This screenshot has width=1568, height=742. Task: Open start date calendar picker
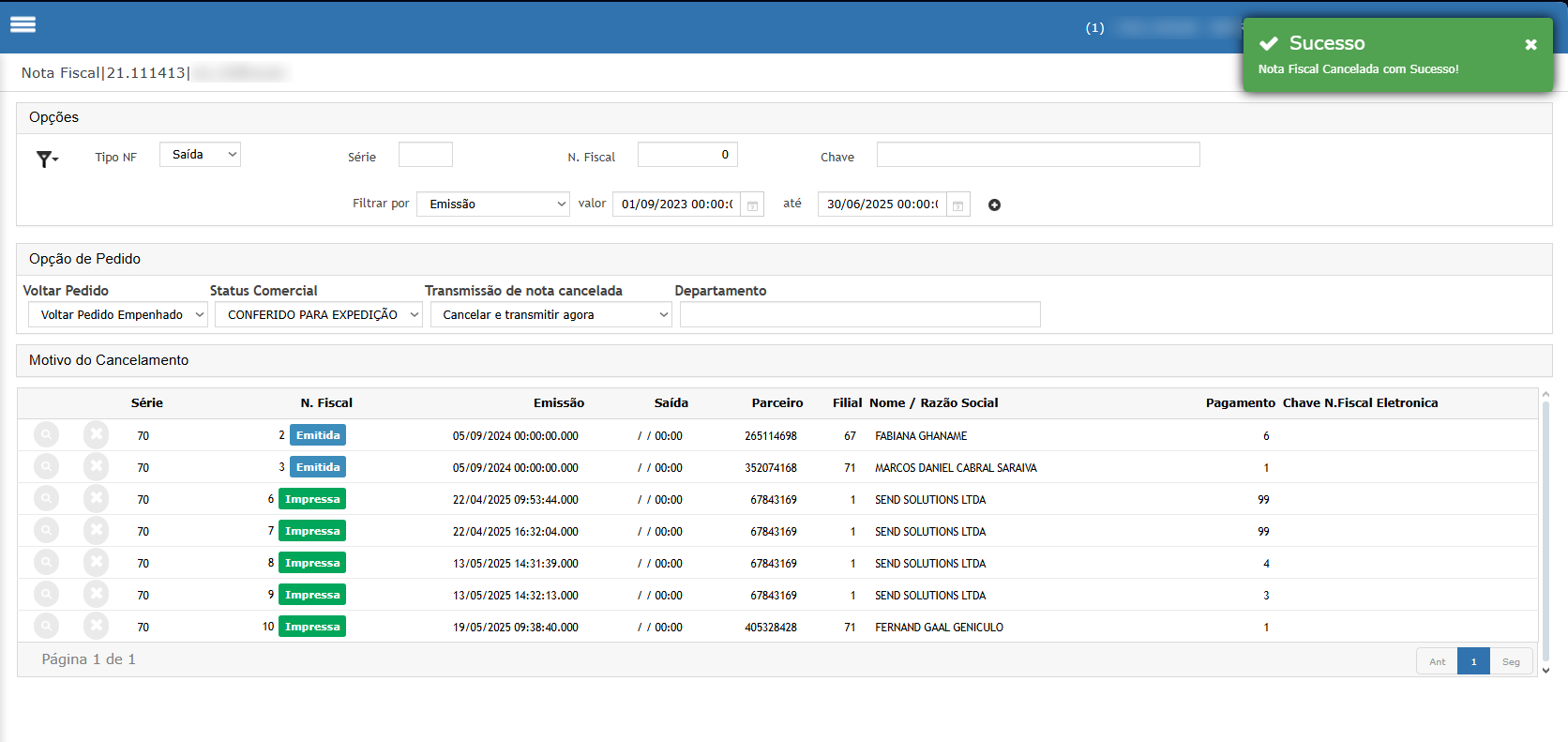coord(752,204)
